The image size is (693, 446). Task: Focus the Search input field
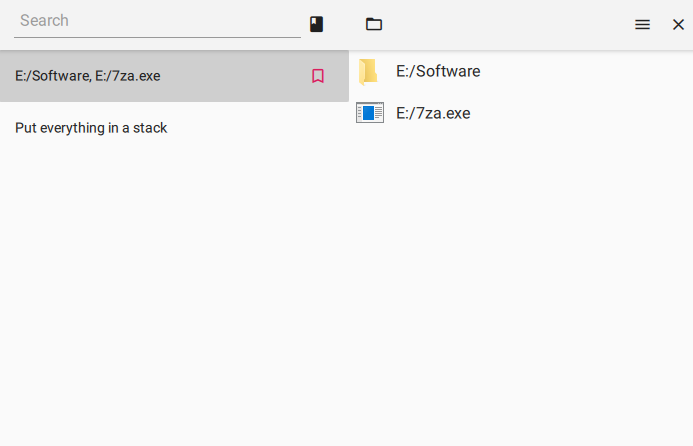point(158,21)
